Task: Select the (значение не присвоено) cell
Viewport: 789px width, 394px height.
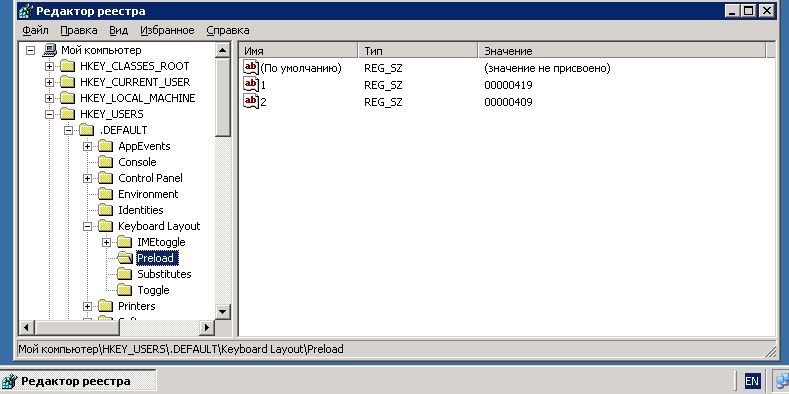Action: 547,68
